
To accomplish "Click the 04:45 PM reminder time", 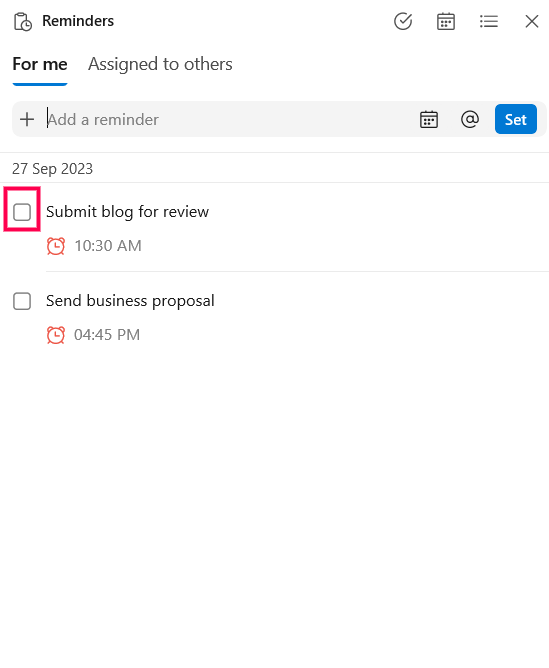I will tap(107, 335).
